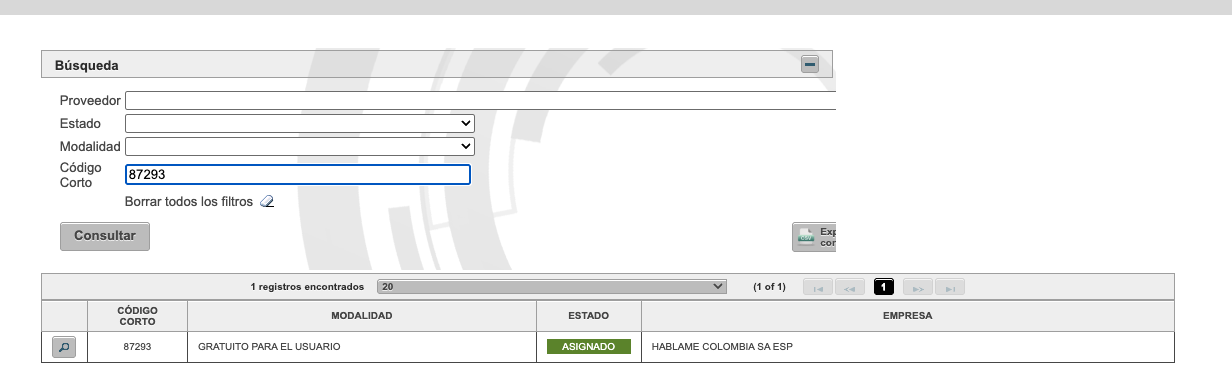Click the Búsqueda panel title
Image resolution: width=1232 pixels, height=387 pixels.
[x=86, y=65]
